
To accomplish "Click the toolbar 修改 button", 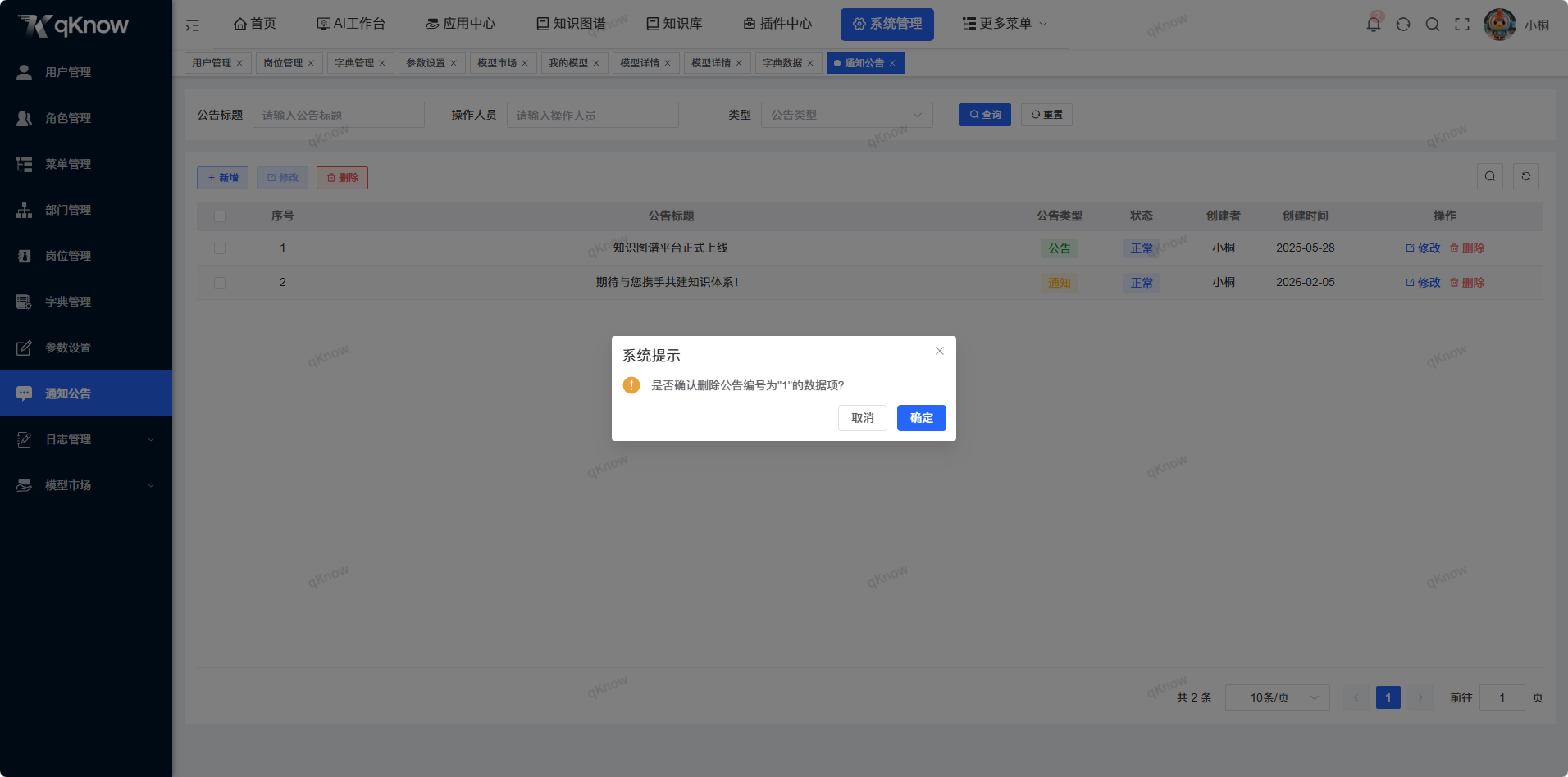I will [x=282, y=178].
